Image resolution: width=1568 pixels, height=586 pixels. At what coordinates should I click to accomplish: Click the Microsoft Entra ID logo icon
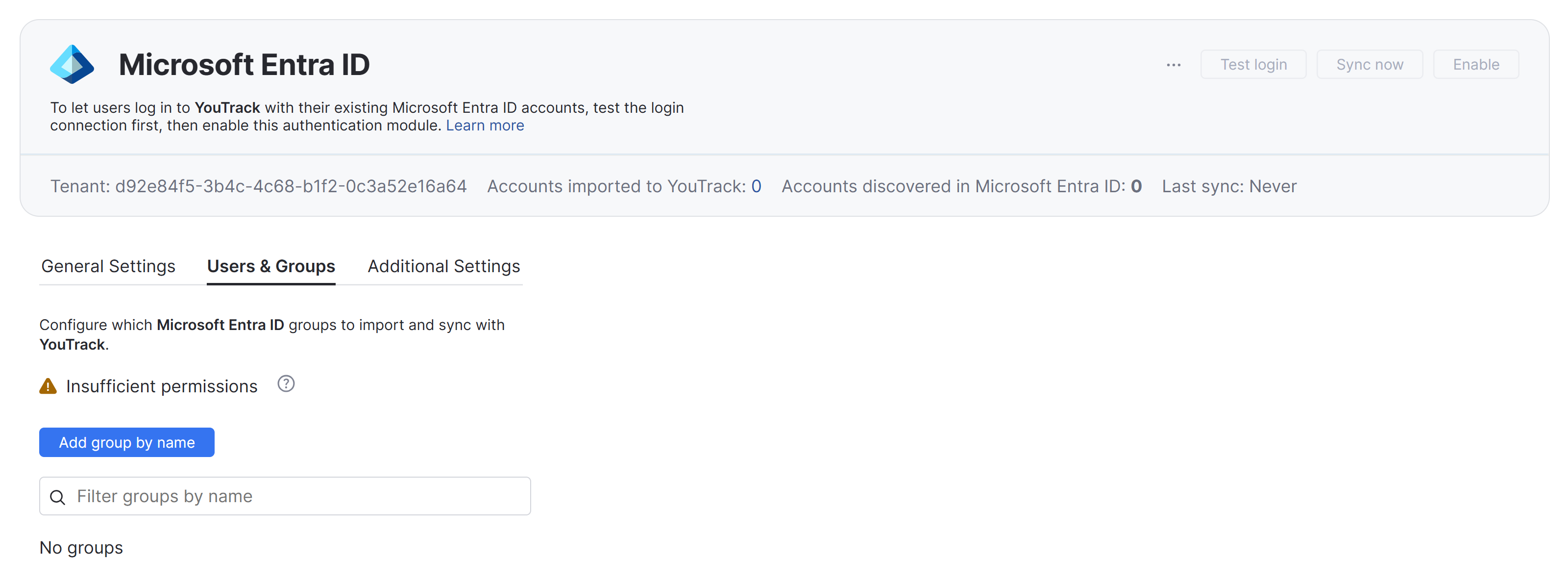coord(72,64)
